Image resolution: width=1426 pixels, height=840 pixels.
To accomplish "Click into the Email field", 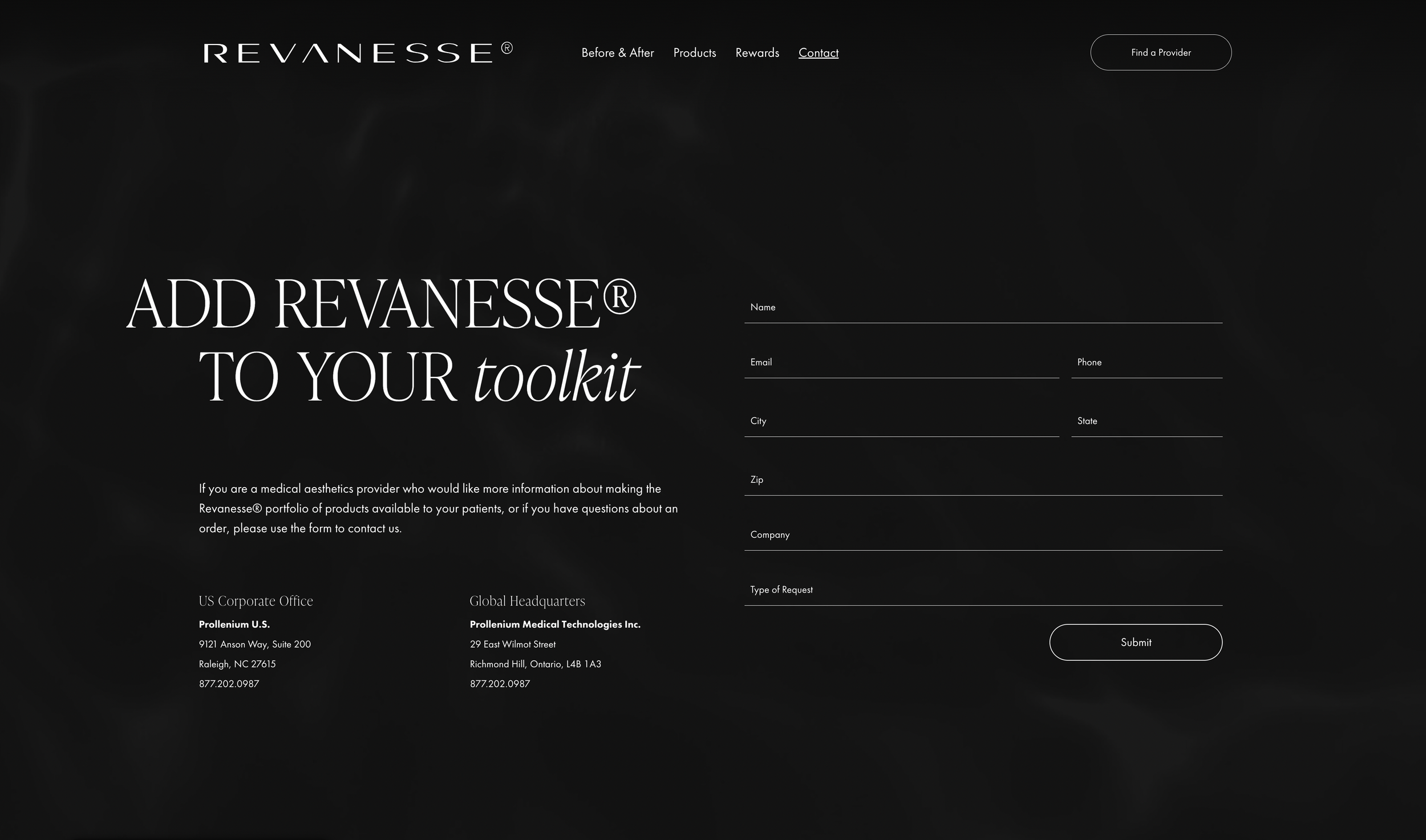I will (x=901, y=363).
